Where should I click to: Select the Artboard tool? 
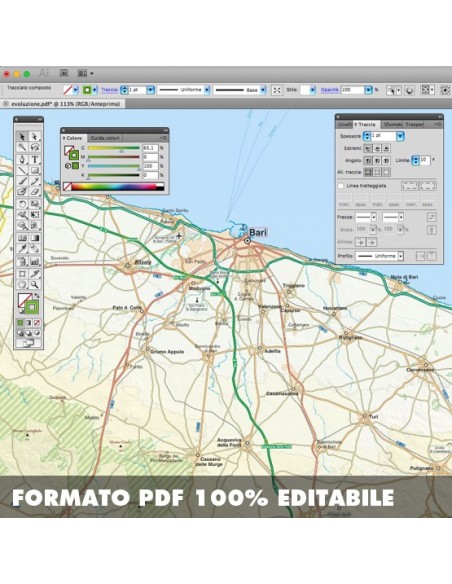[x=22, y=274]
